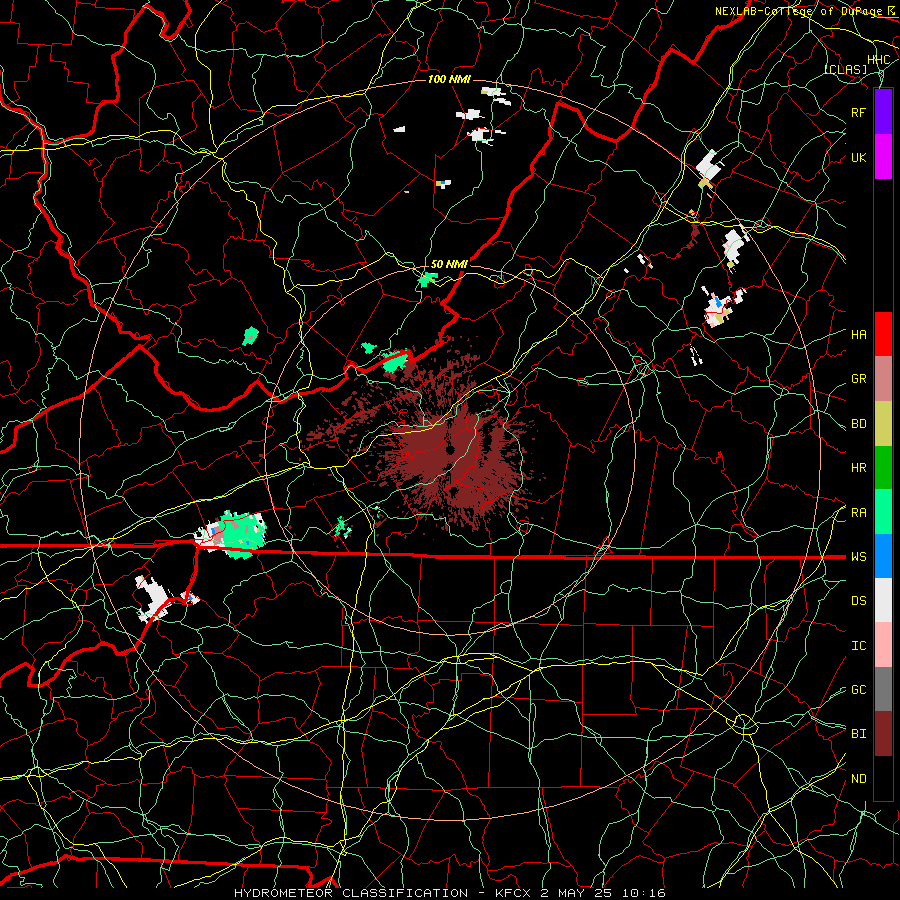
Task: Click the red HA legend color swatch
Action: pos(883,334)
